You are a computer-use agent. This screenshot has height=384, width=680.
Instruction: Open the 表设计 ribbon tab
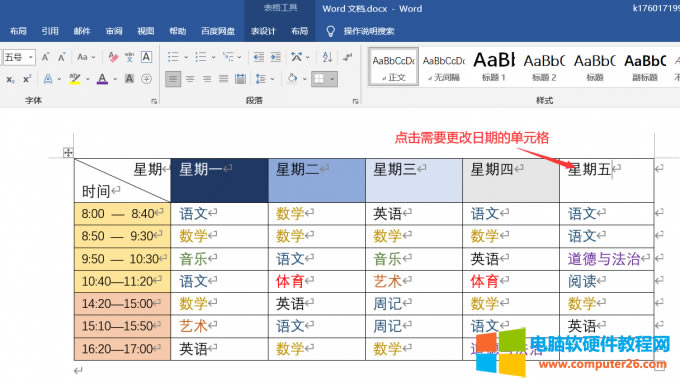(263, 31)
